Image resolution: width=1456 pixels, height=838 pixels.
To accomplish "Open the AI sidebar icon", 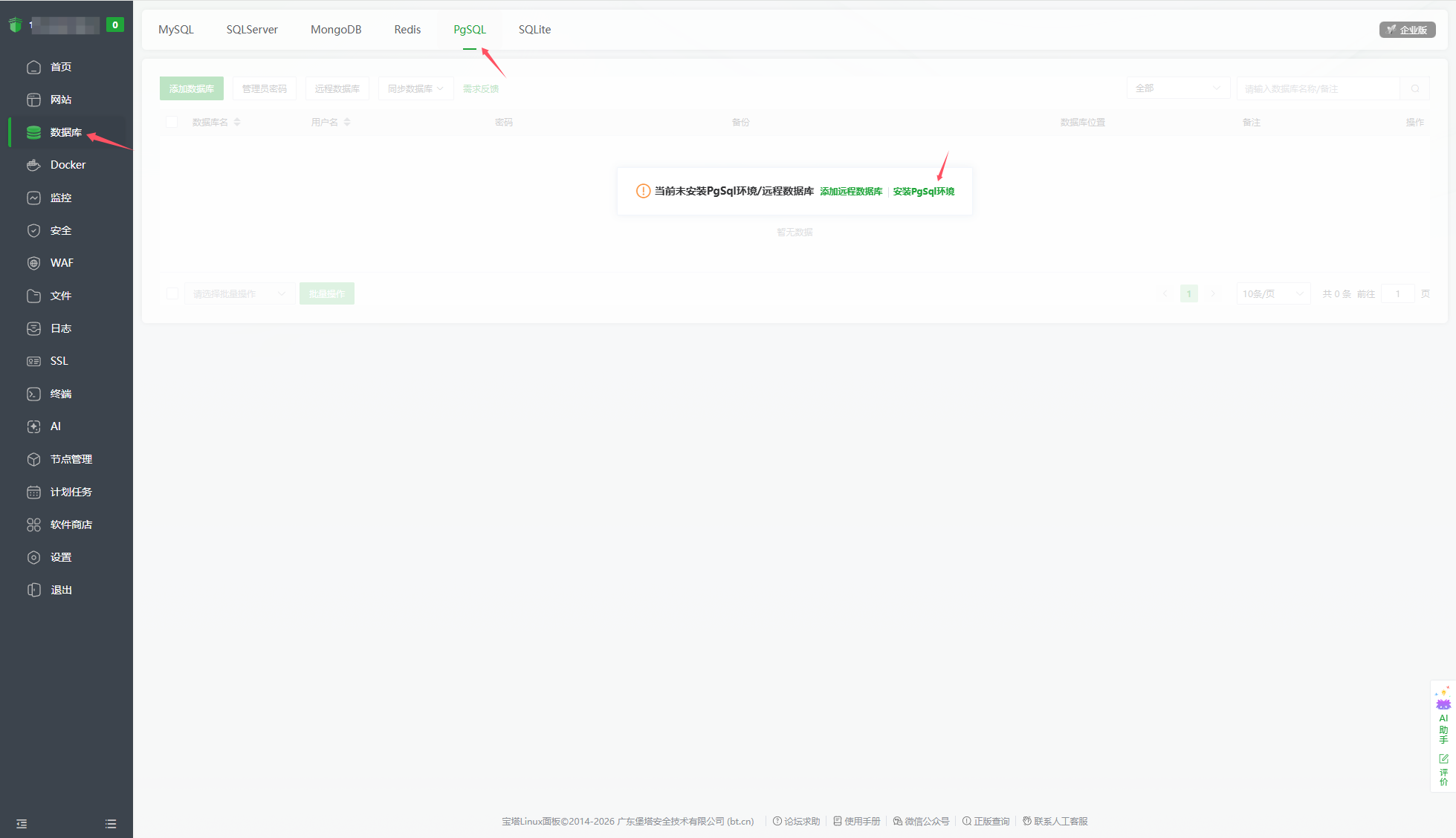I will pos(33,426).
